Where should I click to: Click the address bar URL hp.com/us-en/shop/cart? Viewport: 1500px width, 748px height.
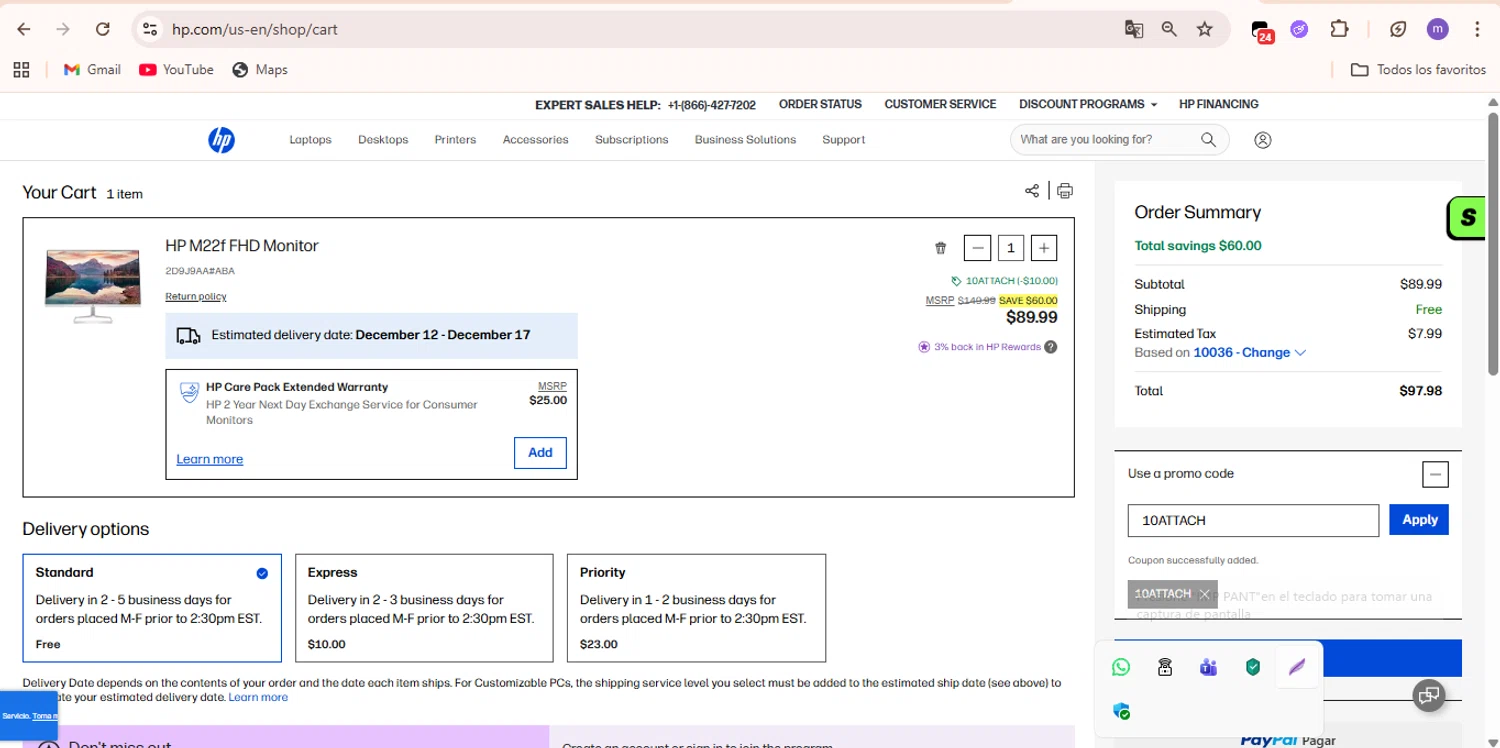click(255, 29)
